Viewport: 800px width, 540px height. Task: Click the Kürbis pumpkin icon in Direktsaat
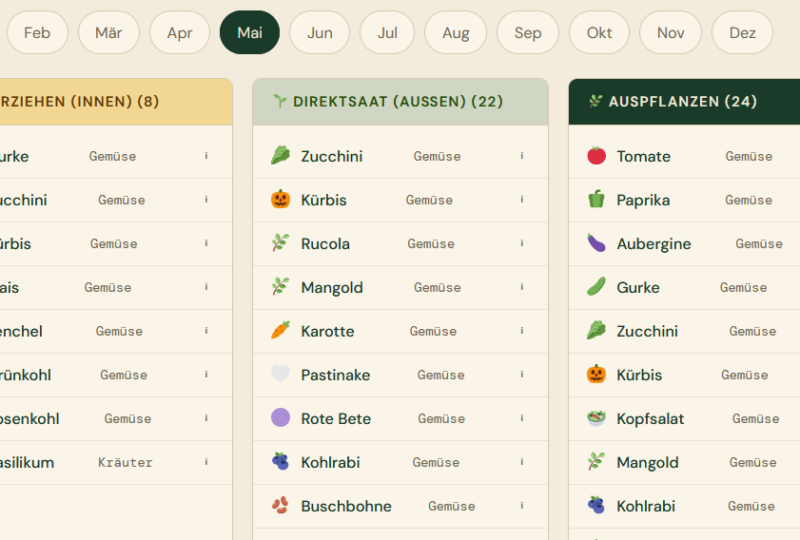pyautogui.click(x=280, y=200)
